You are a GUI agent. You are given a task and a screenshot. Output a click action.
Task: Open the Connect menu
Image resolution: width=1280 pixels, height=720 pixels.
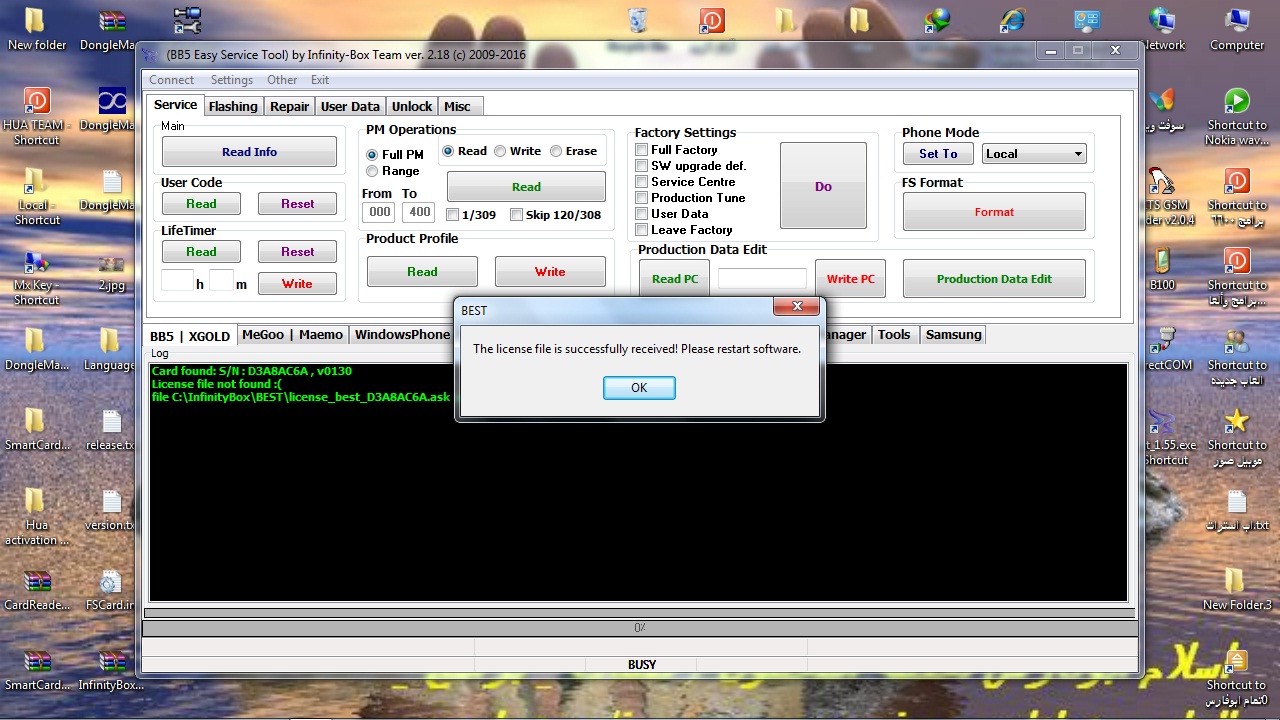[x=171, y=80]
